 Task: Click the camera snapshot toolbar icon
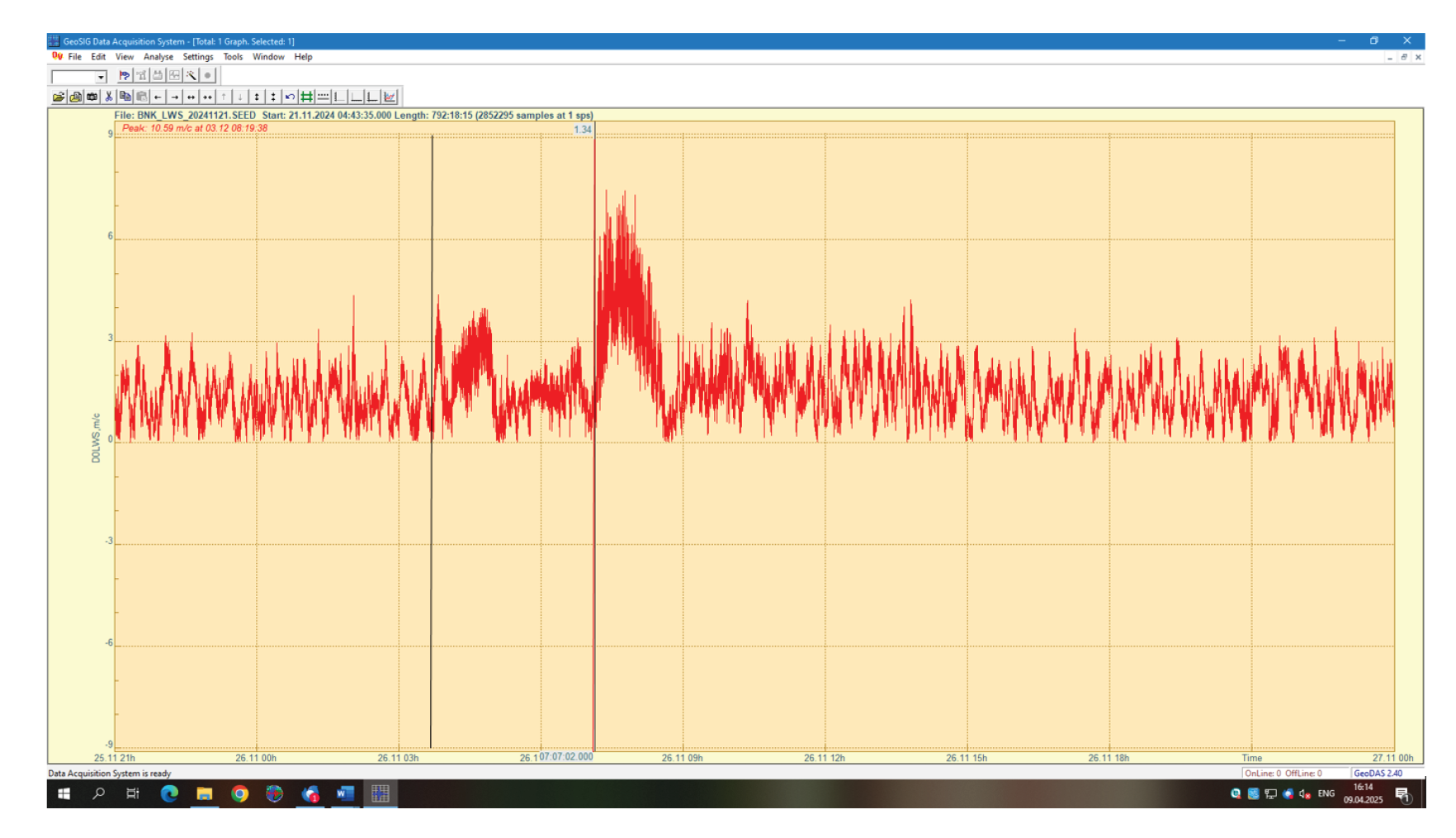click(92, 97)
